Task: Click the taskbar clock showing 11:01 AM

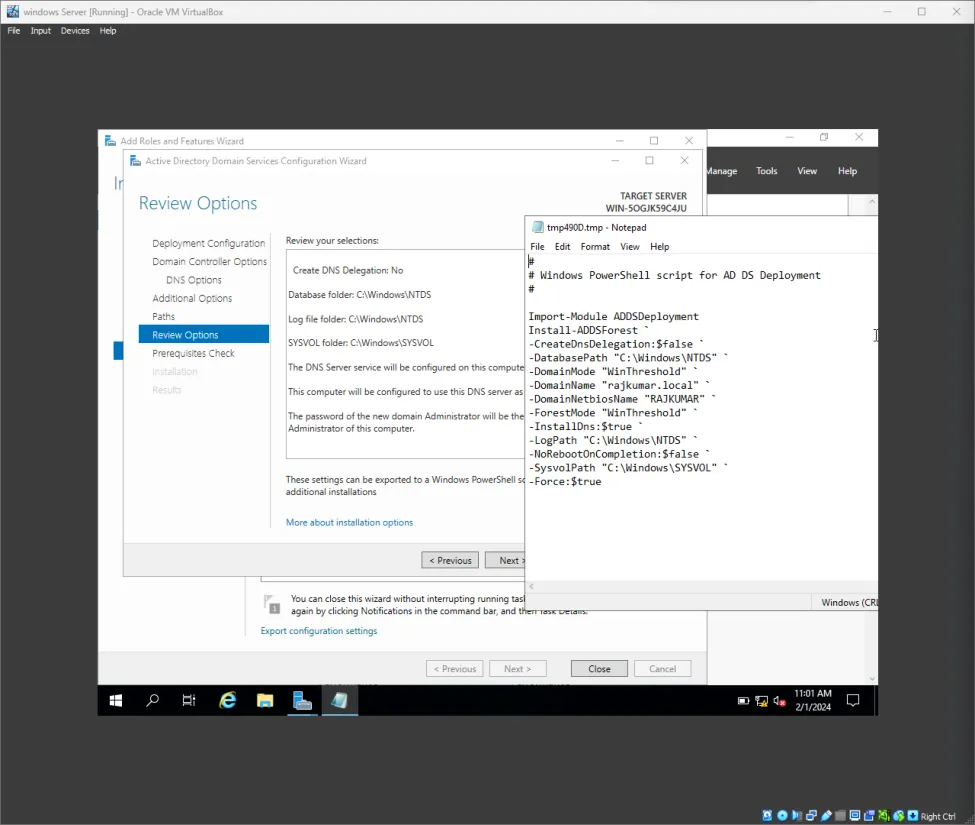Action: point(813,701)
